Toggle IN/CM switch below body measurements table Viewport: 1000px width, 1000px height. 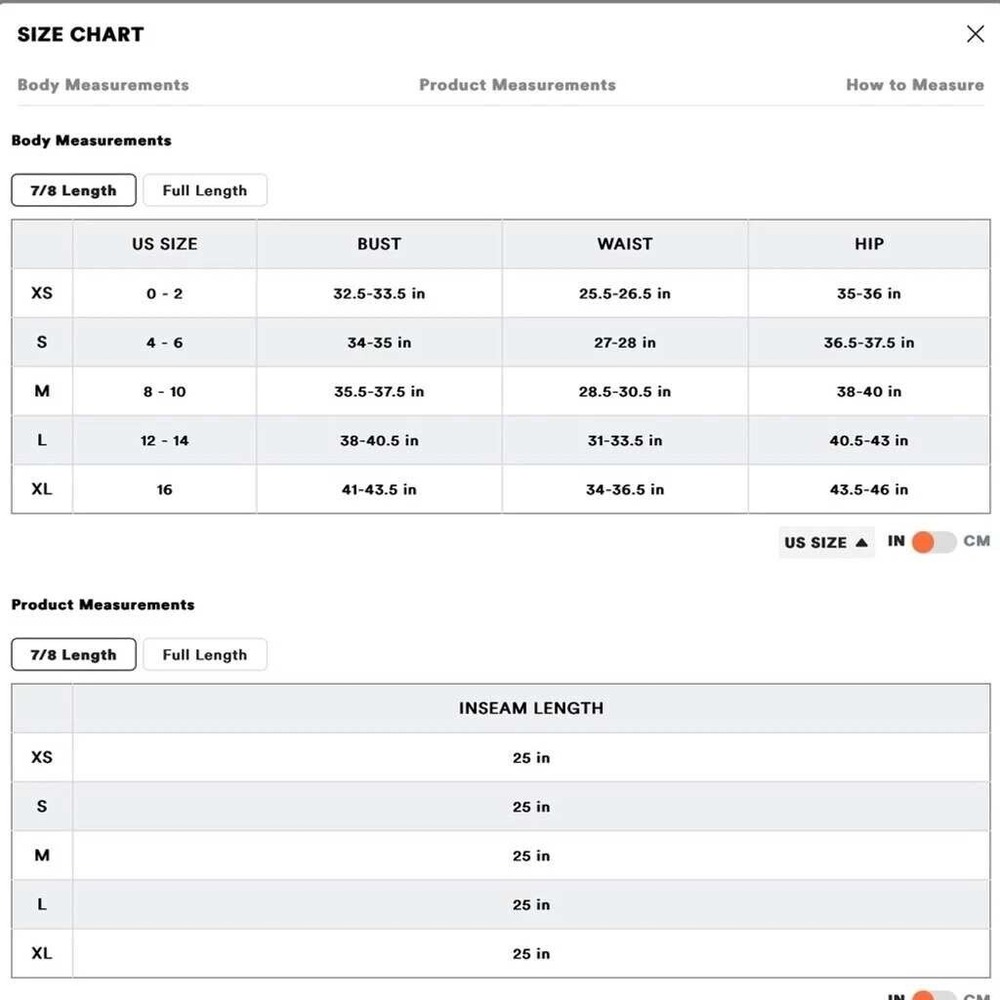pyautogui.click(x=934, y=542)
